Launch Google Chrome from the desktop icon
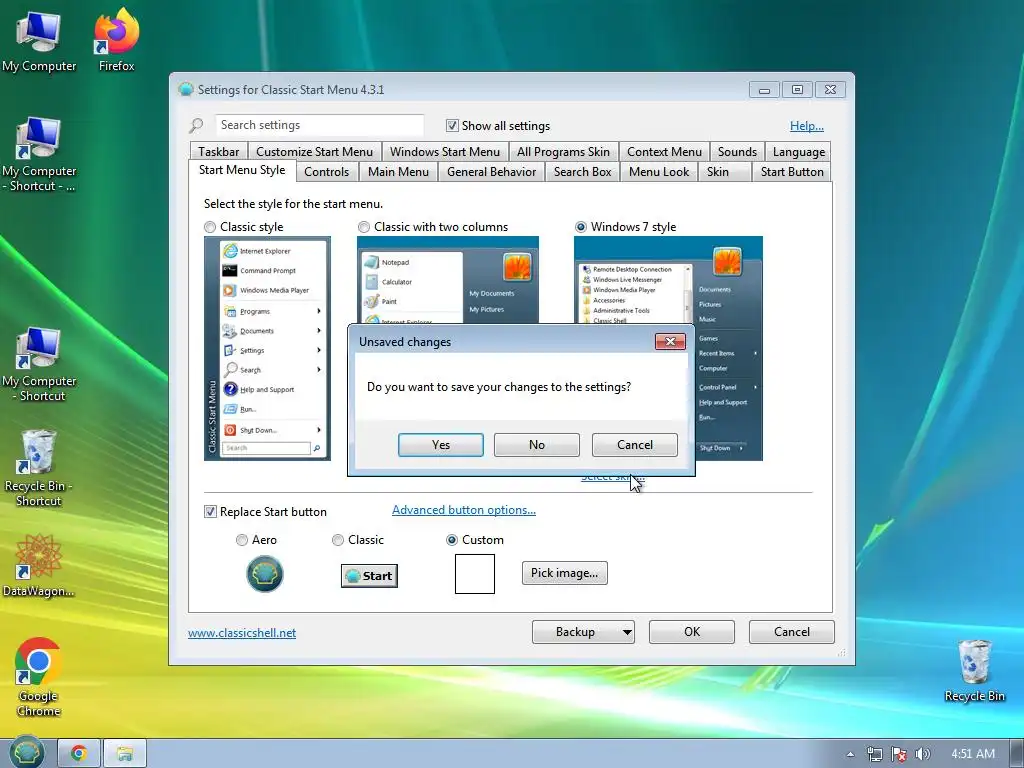This screenshot has height=768, width=1024. click(39, 677)
